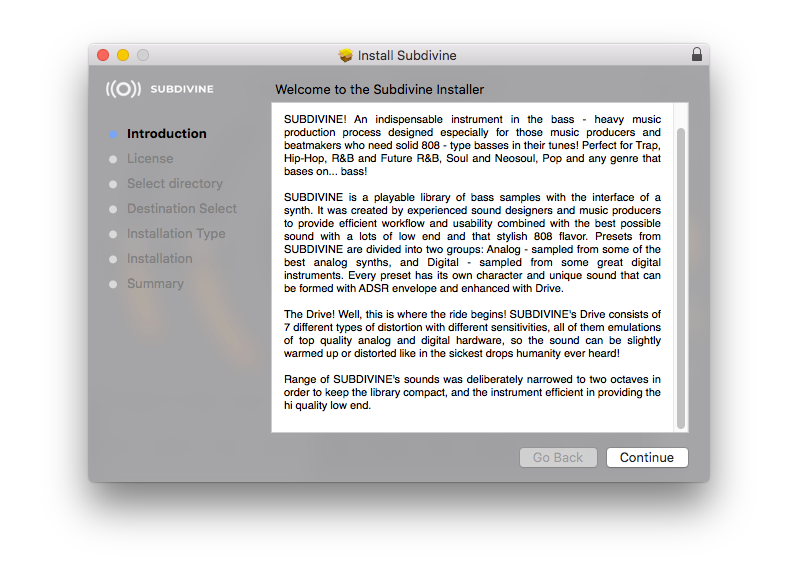Image resolution: width=789 pixels, height=574 pixels.
Task: Click paragraph starting 'The Drive! Well'
Action: tap(472, 334)
